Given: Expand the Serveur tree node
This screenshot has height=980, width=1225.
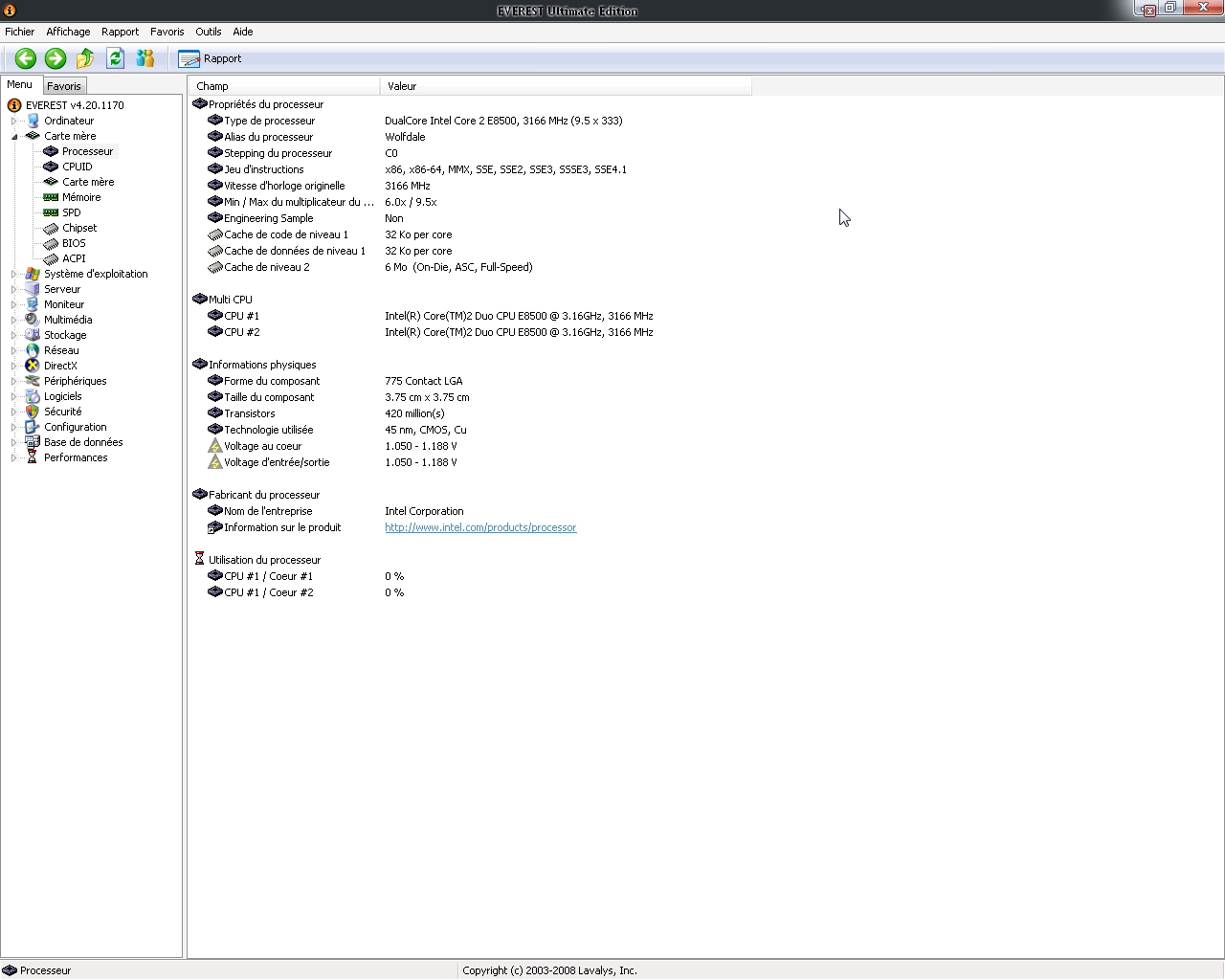Looking at the screenshot, I should click(14, 289).
